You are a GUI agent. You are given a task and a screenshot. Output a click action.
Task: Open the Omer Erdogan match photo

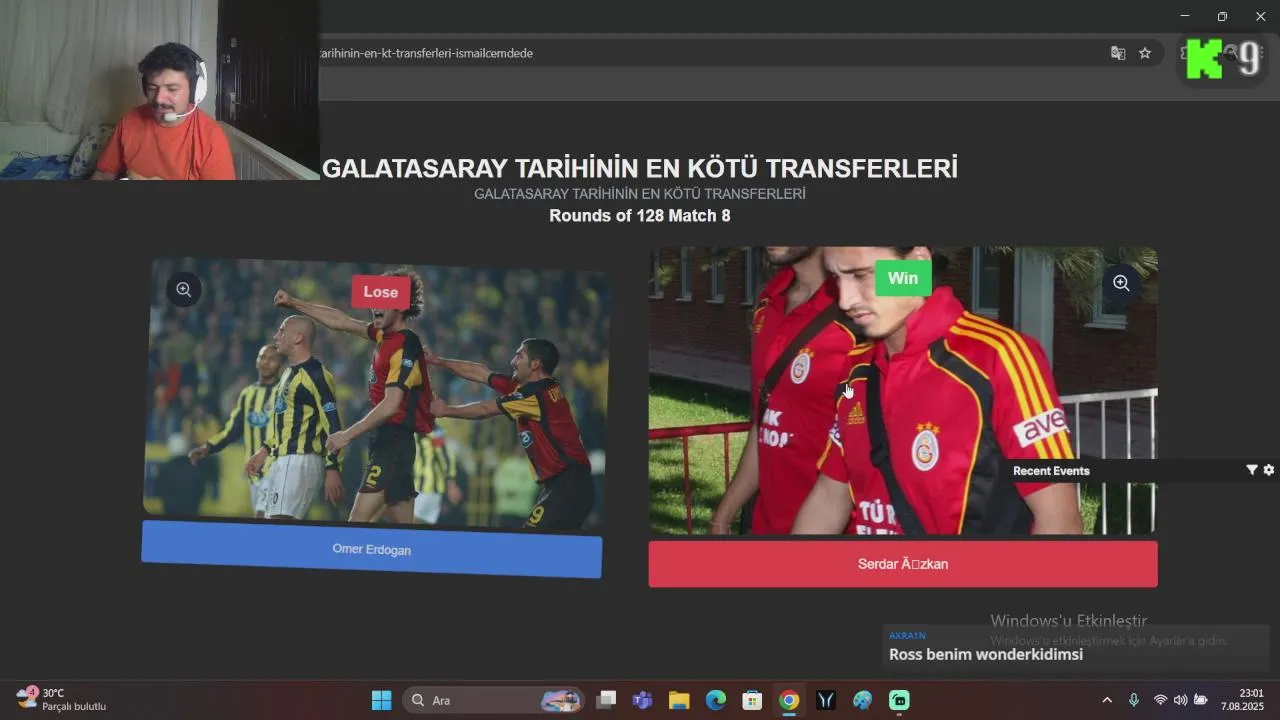[375, 393]
